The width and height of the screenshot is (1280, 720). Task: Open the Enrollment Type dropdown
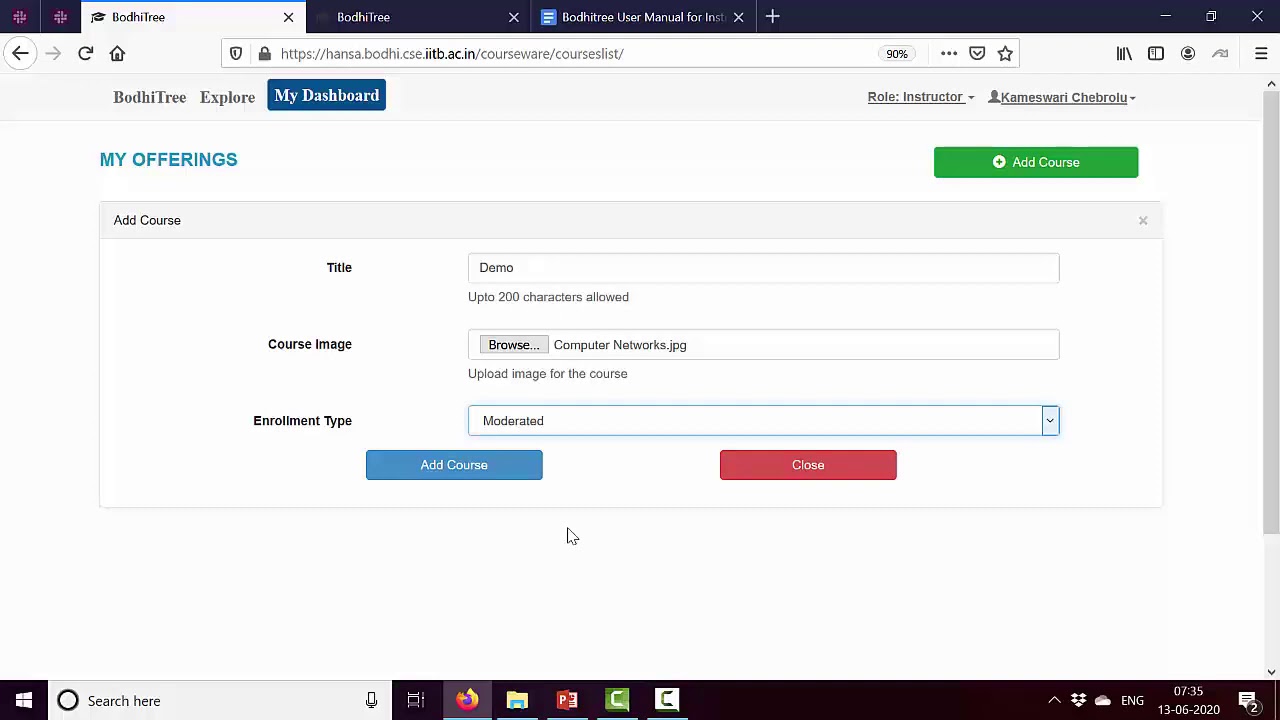tap(763, 421)
